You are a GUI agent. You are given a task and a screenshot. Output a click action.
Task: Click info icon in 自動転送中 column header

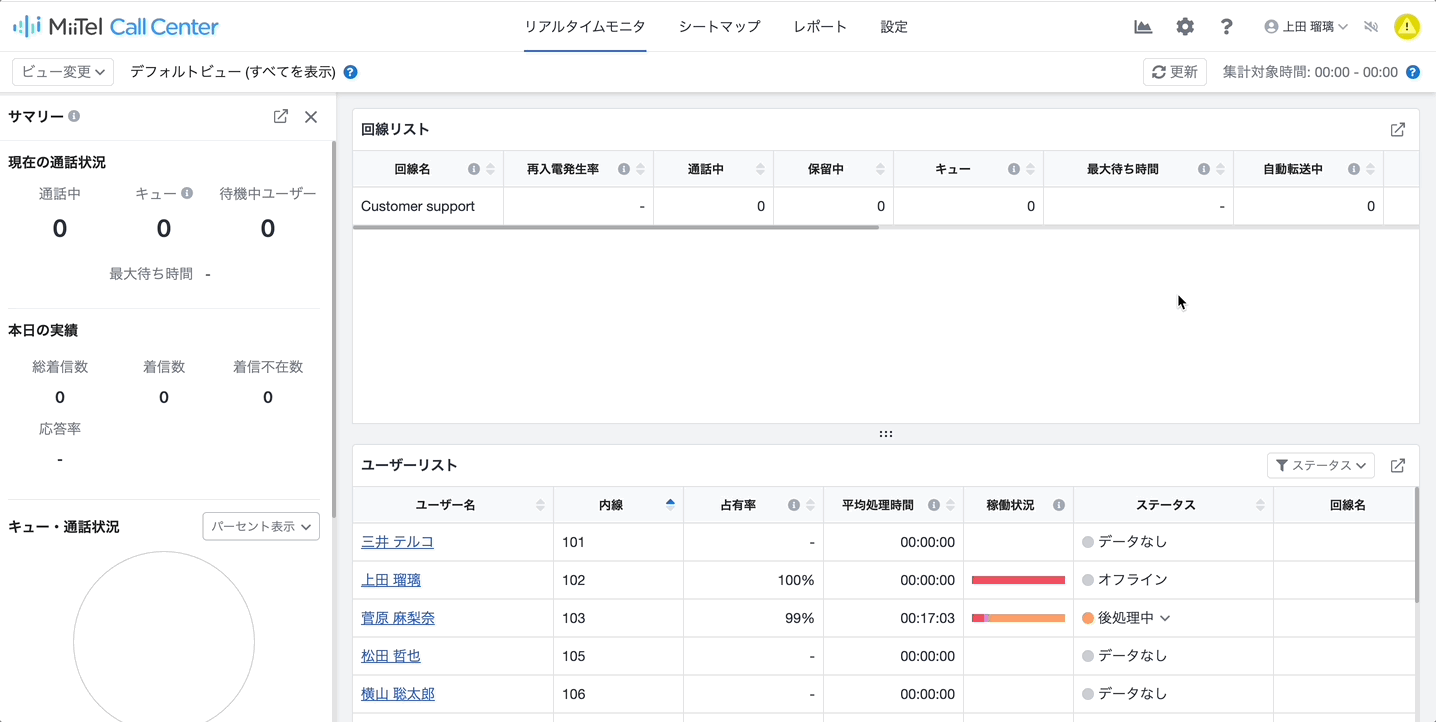click(1354, 169)
